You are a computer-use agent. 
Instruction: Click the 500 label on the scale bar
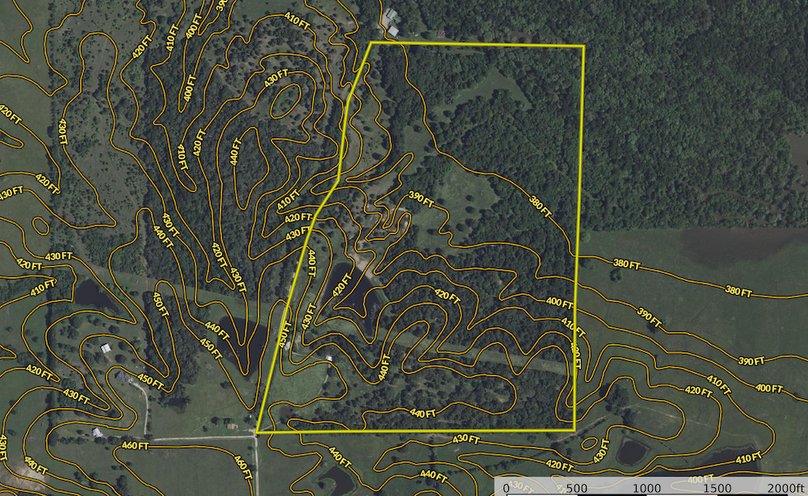pos(577,488)
